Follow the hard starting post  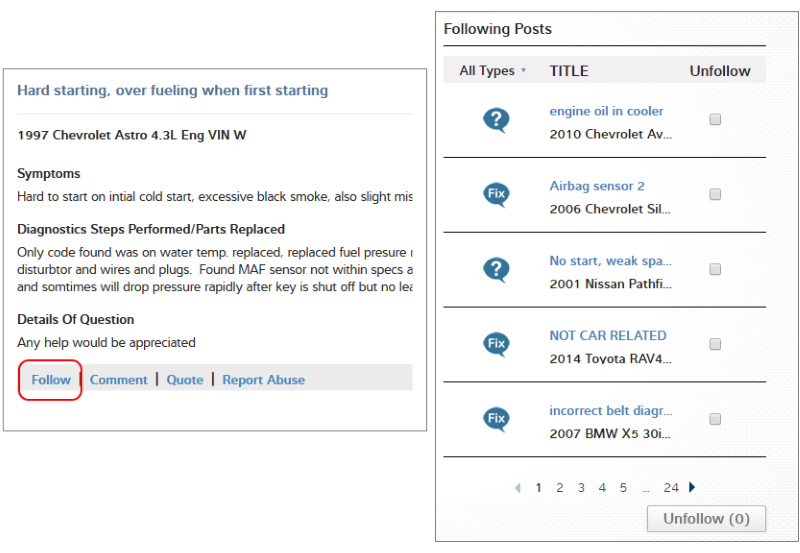click(x=51, y=380)
